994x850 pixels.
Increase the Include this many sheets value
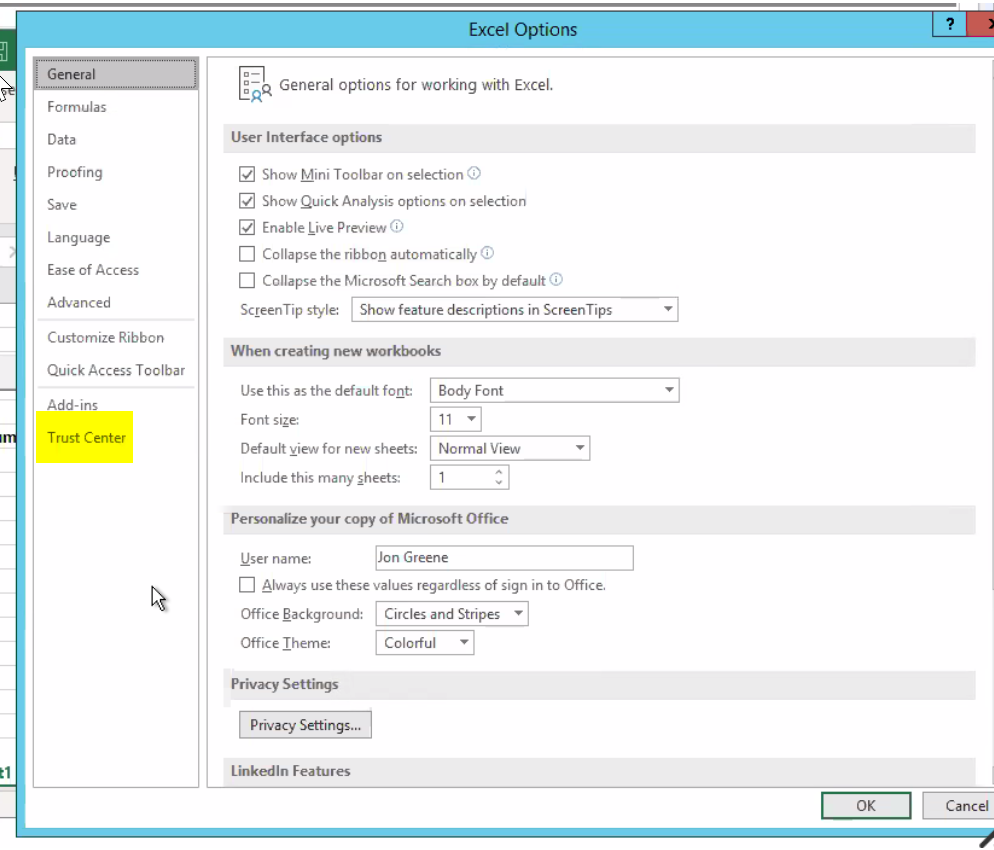pos(499,472)
